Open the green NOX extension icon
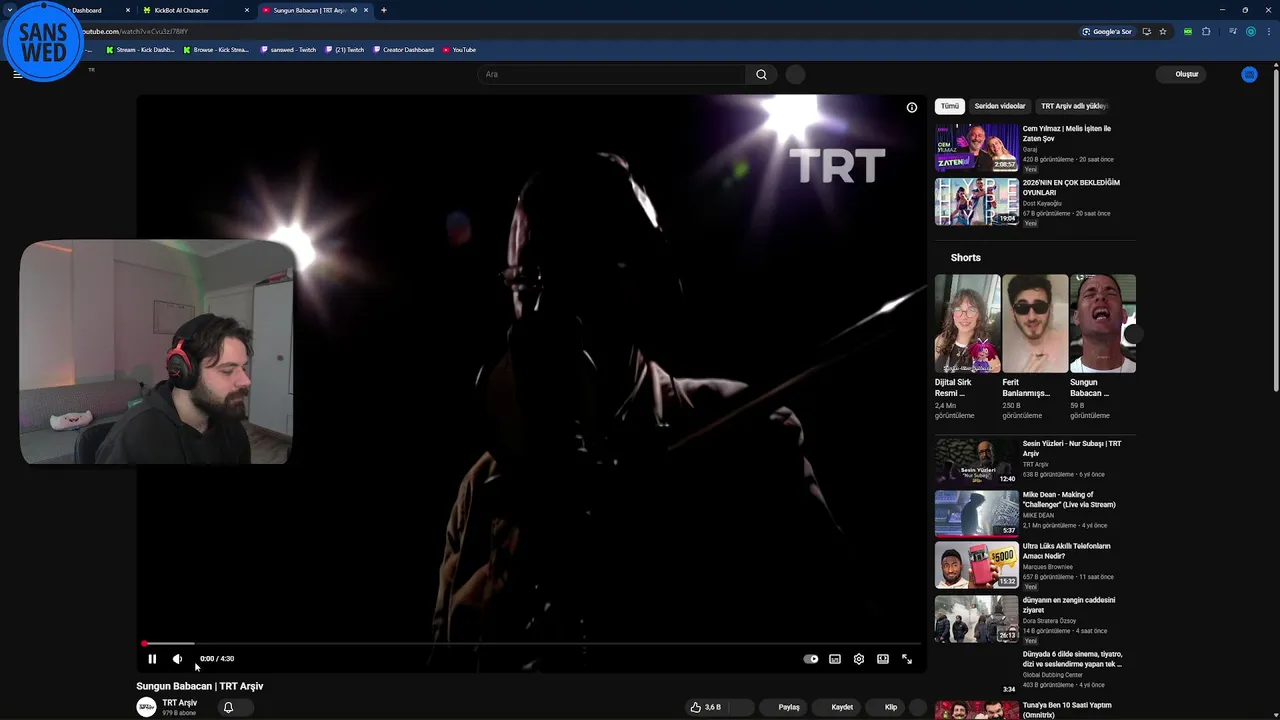Viewport: 1280px width, 720px height. [x=1188, y=31]
